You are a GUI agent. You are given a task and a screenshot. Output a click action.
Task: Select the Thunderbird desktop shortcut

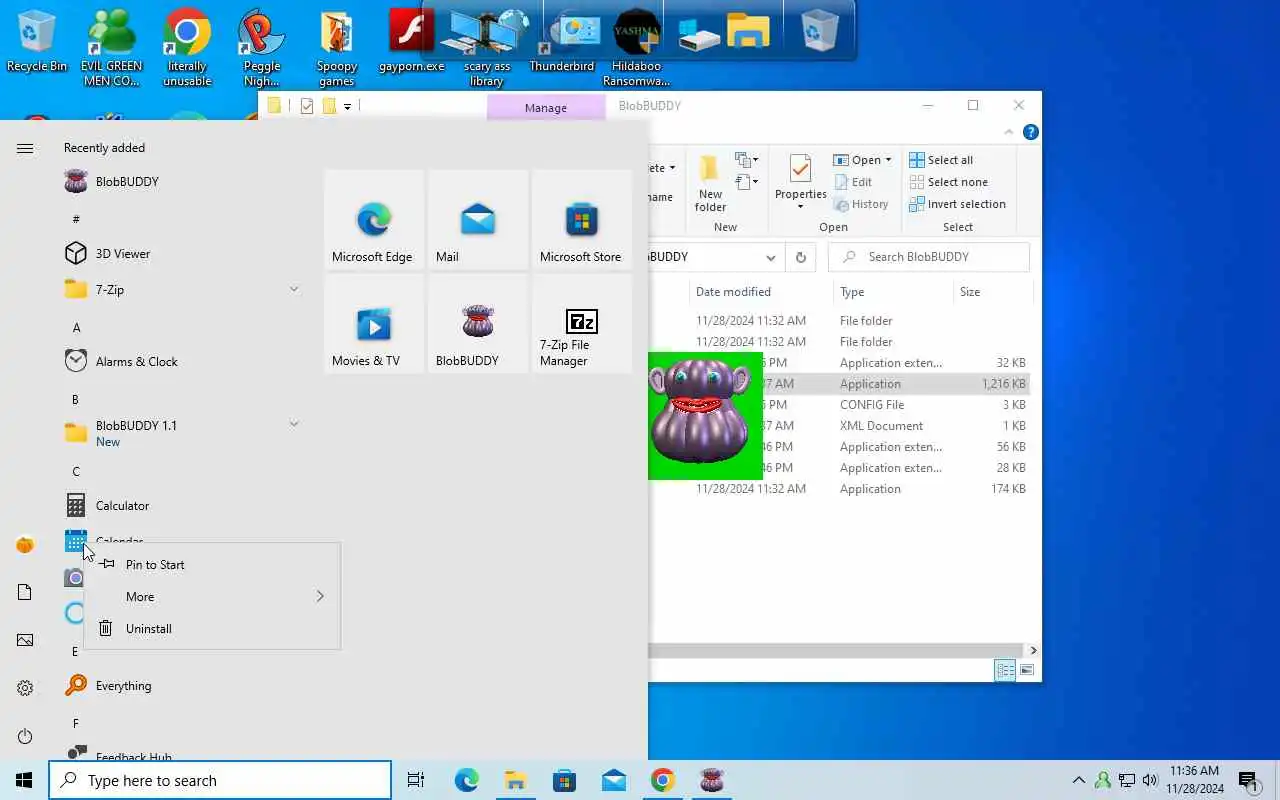[562, 43]
